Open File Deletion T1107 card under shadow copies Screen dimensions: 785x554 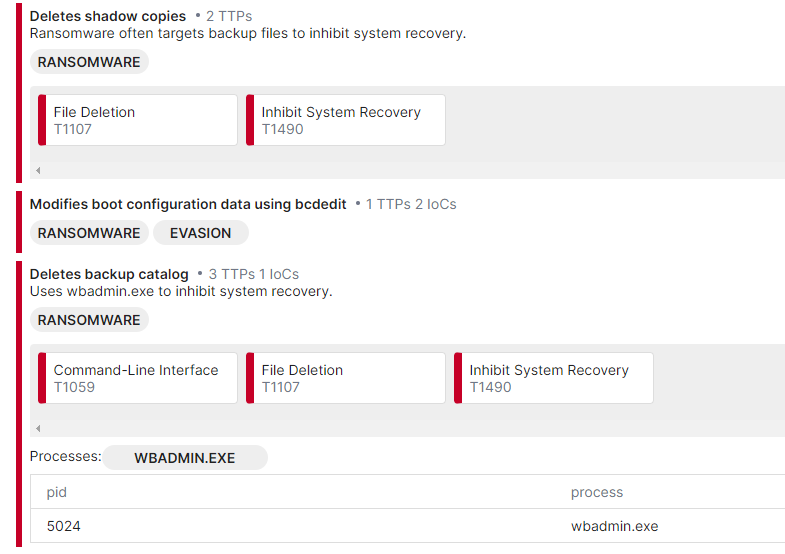pyautogui.click(x=138, y=120)
